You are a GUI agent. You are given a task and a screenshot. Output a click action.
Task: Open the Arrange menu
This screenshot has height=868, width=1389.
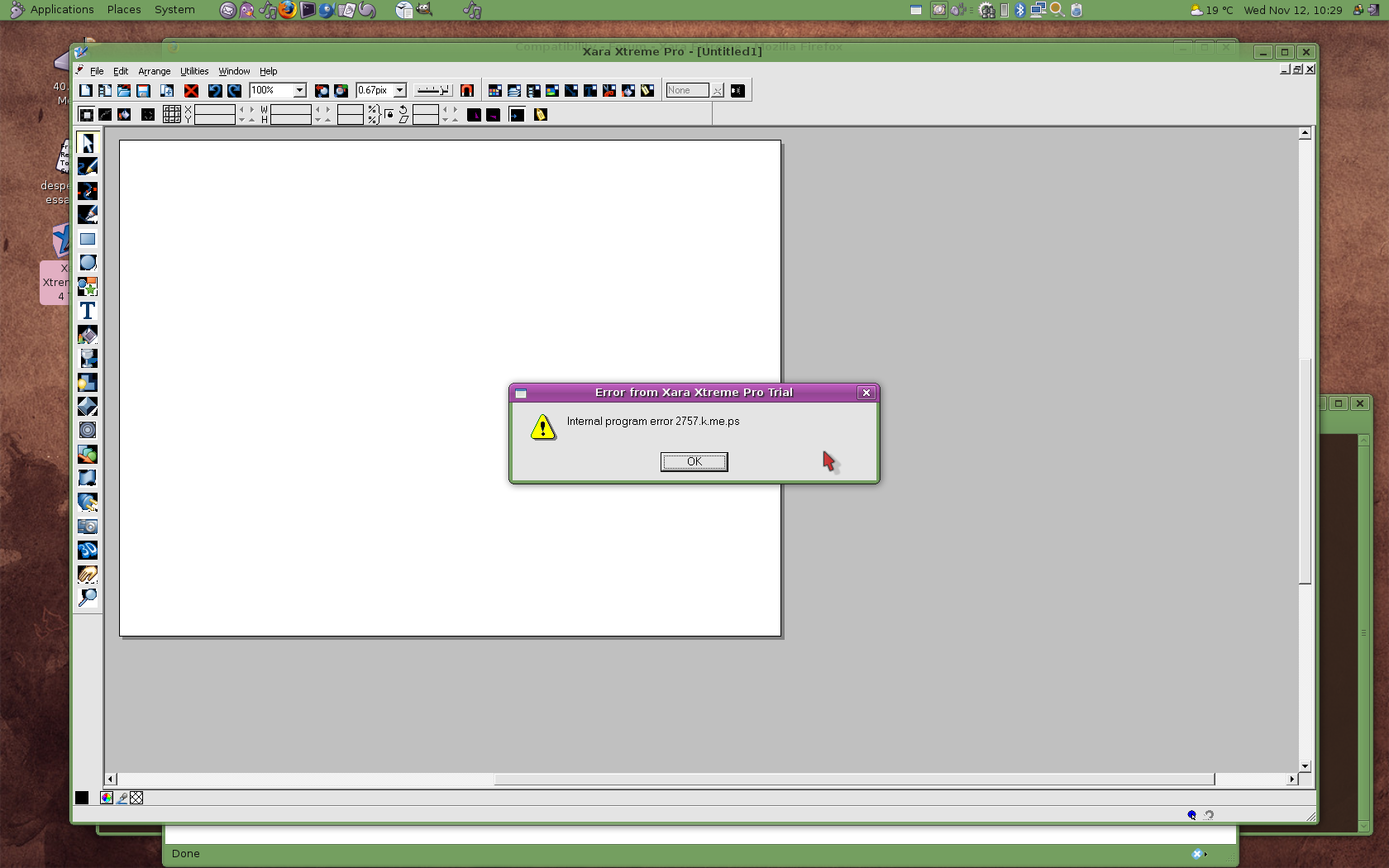[x=154, y=71]
